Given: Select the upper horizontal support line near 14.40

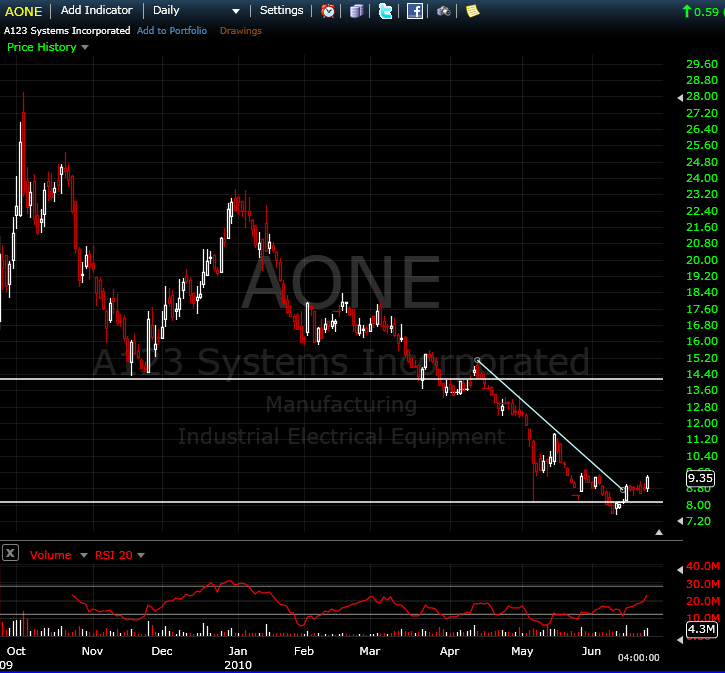Looking at the screenshot, I should pyautogui.click(x=331, y=379).
